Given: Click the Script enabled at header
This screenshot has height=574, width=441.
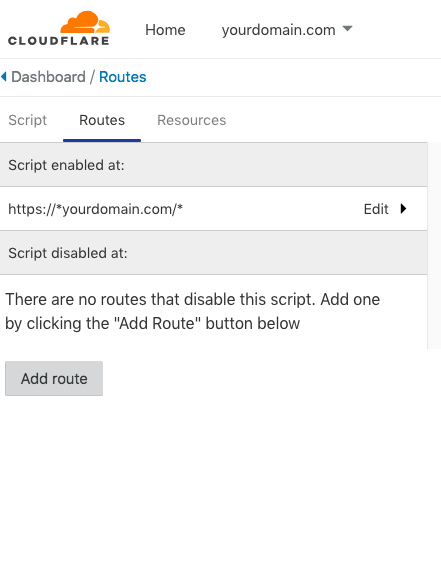Looking at the screenshot, I should click(213, 165).
